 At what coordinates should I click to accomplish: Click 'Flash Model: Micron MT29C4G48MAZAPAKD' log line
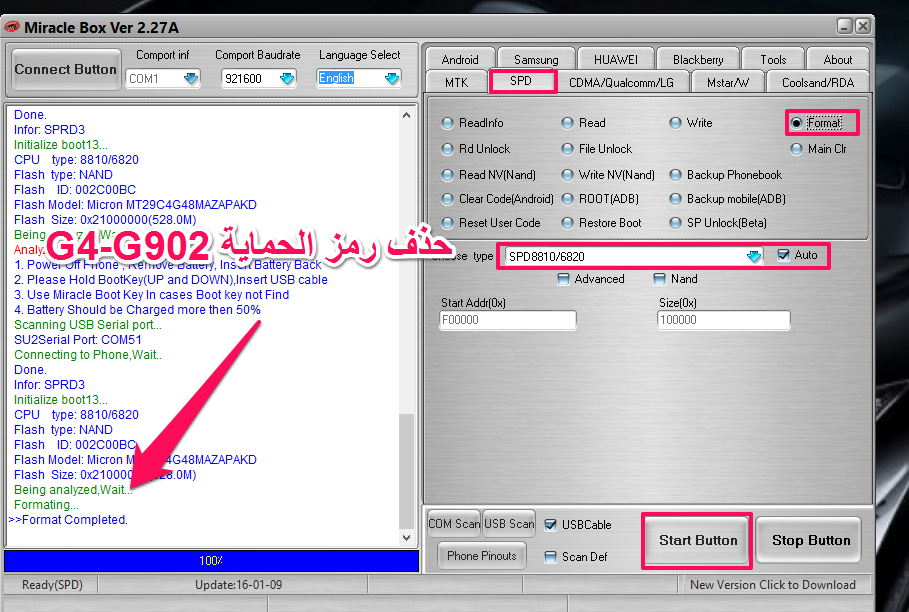pos(135,205)
